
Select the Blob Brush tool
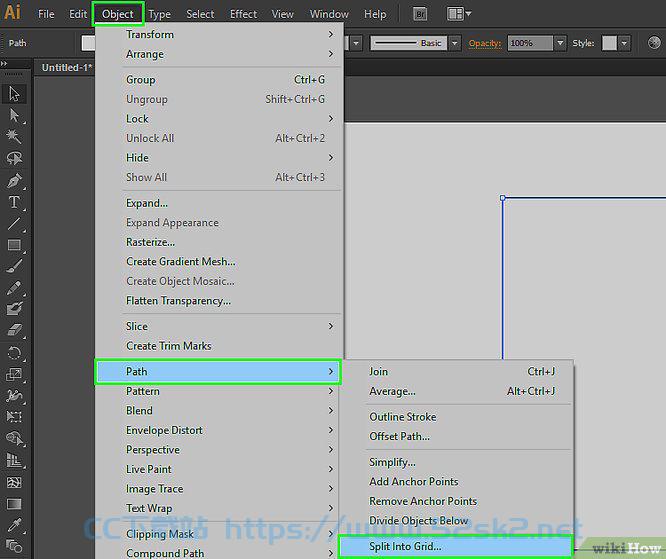[14, 309]
